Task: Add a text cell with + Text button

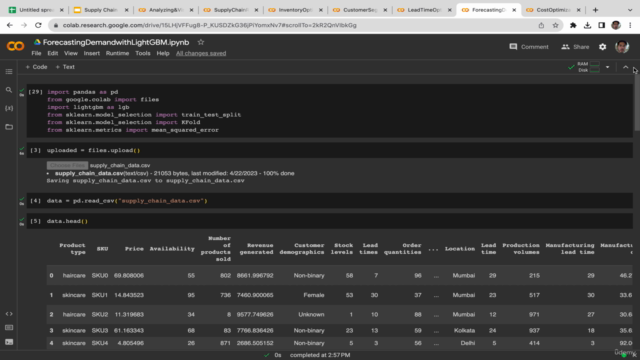Action: (65, 67)
